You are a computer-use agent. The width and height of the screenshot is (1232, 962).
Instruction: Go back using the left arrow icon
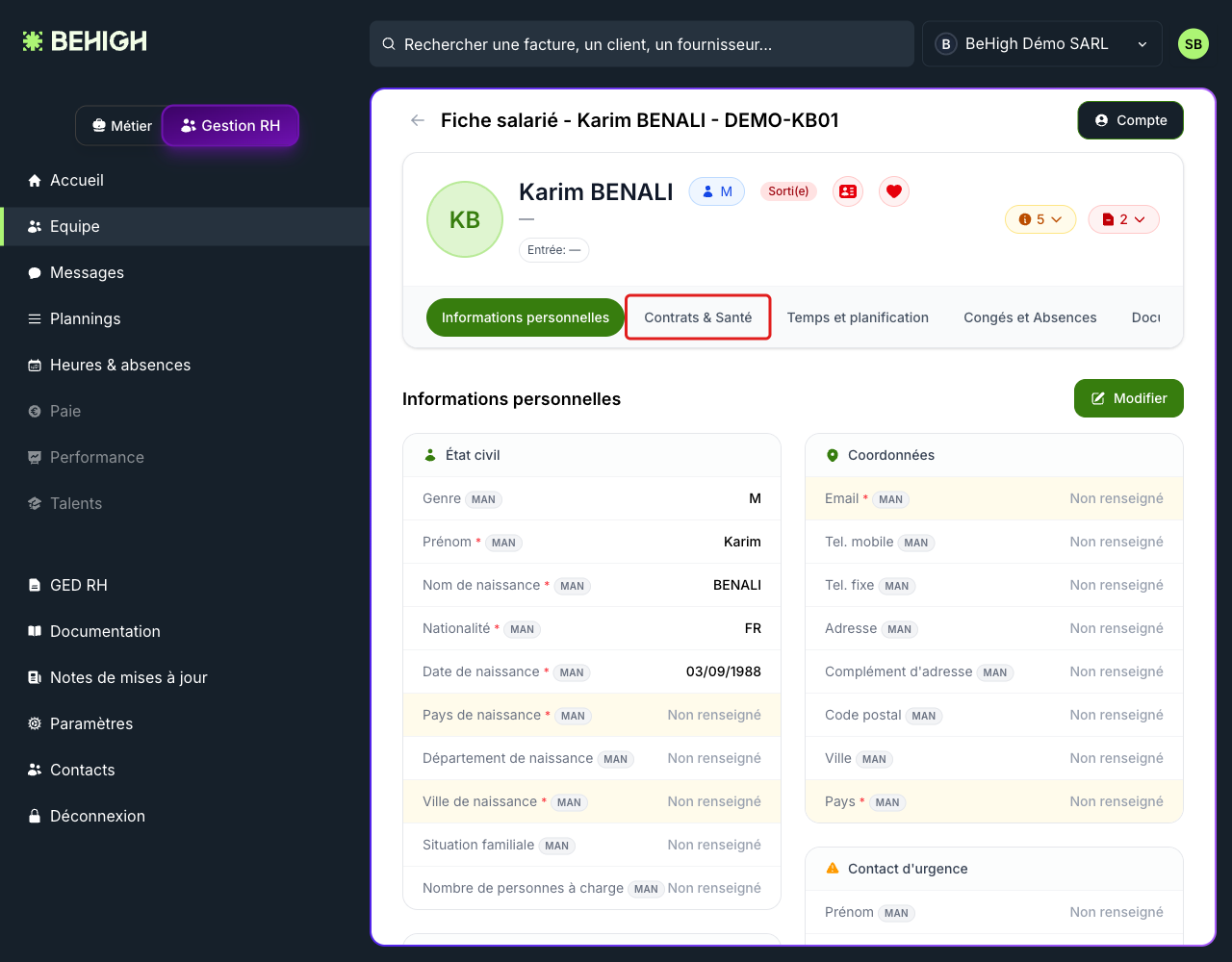(418, 120)
